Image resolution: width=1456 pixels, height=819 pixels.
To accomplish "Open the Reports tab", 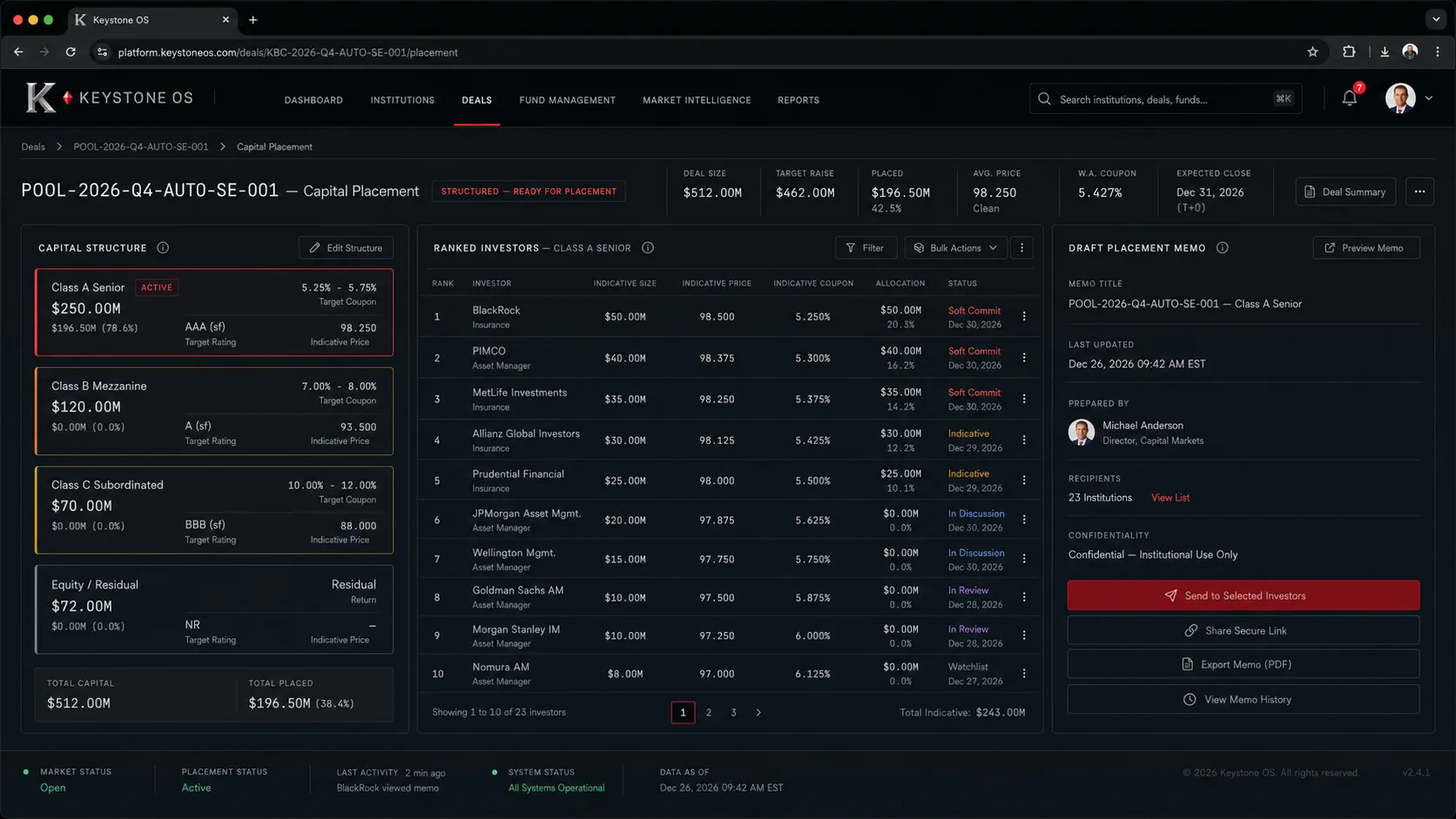I will pyautogui.click(x=799, y=100).
